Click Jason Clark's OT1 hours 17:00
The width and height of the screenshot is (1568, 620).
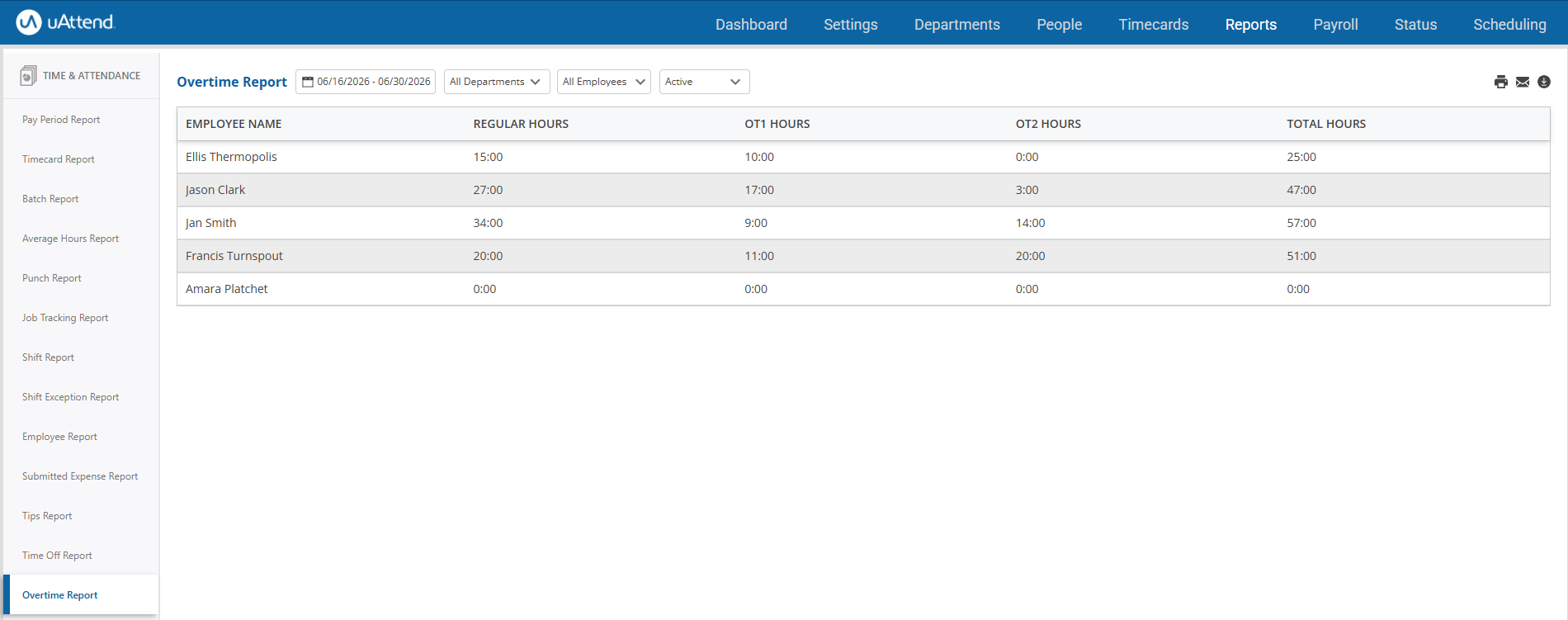click(759, 190)
